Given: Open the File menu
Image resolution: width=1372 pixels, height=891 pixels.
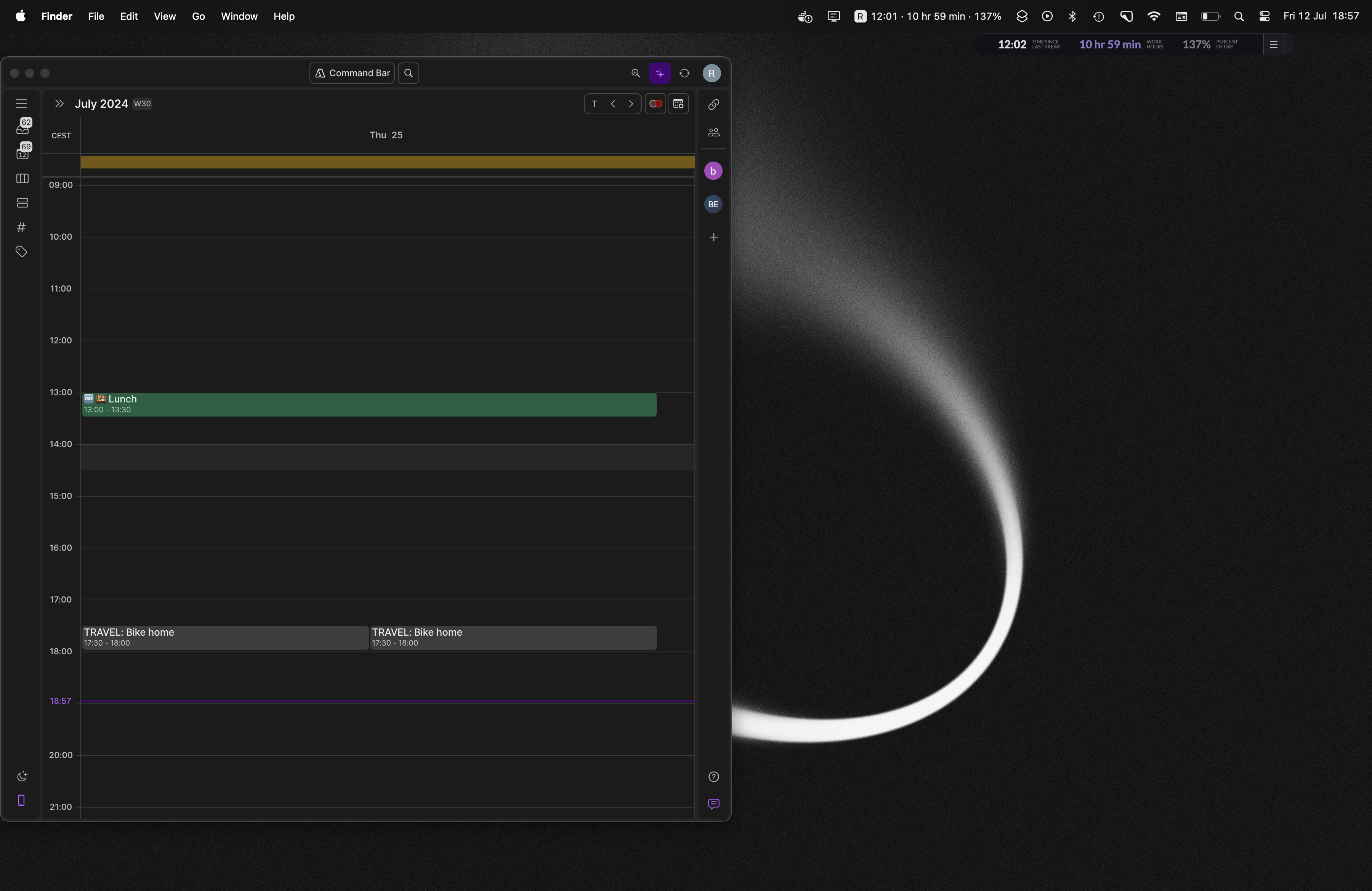Looking at the screenshot, I should (x=96, y=16).
